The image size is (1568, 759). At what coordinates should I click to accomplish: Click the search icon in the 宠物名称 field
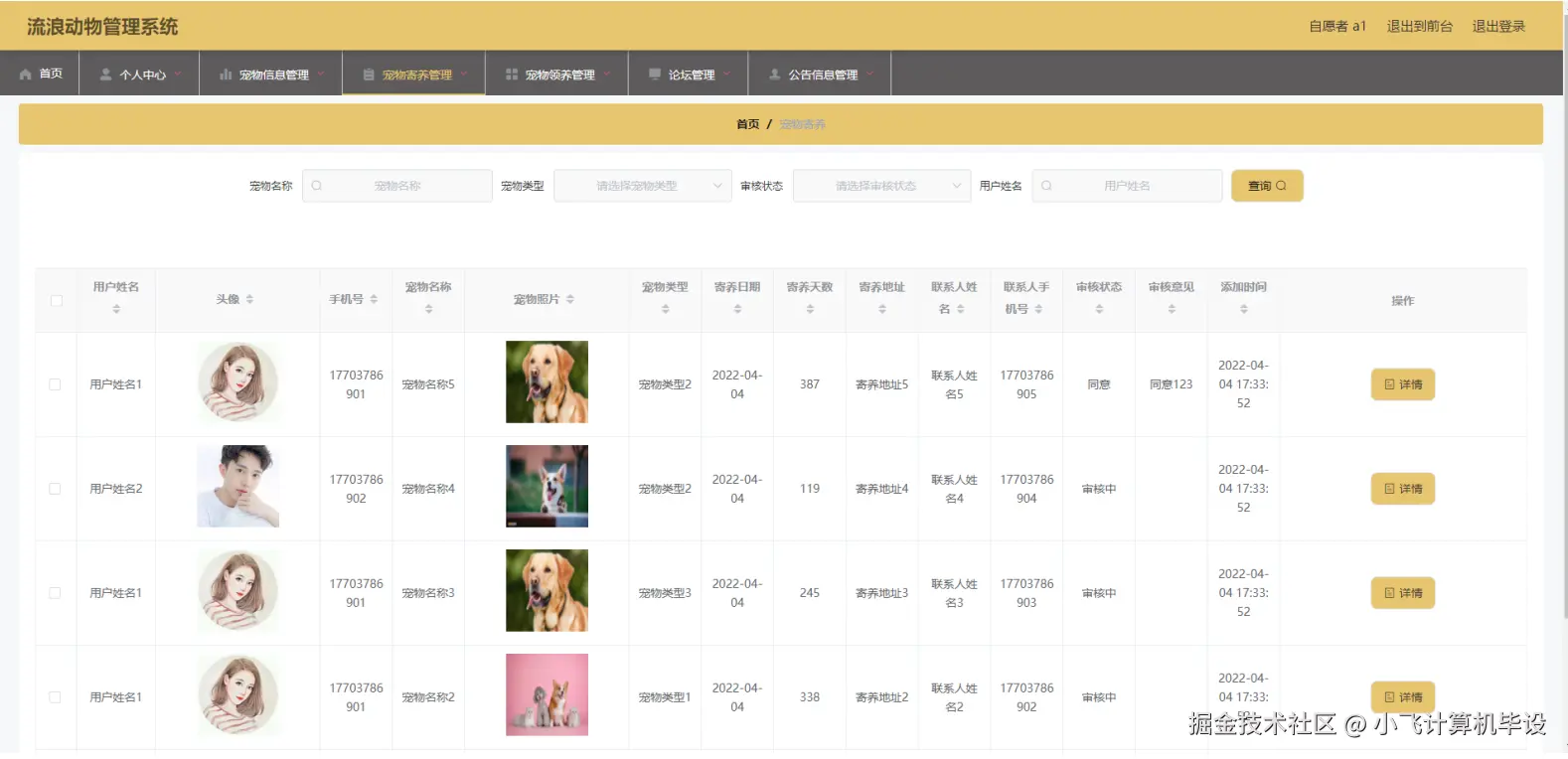[x=317, y=186]
